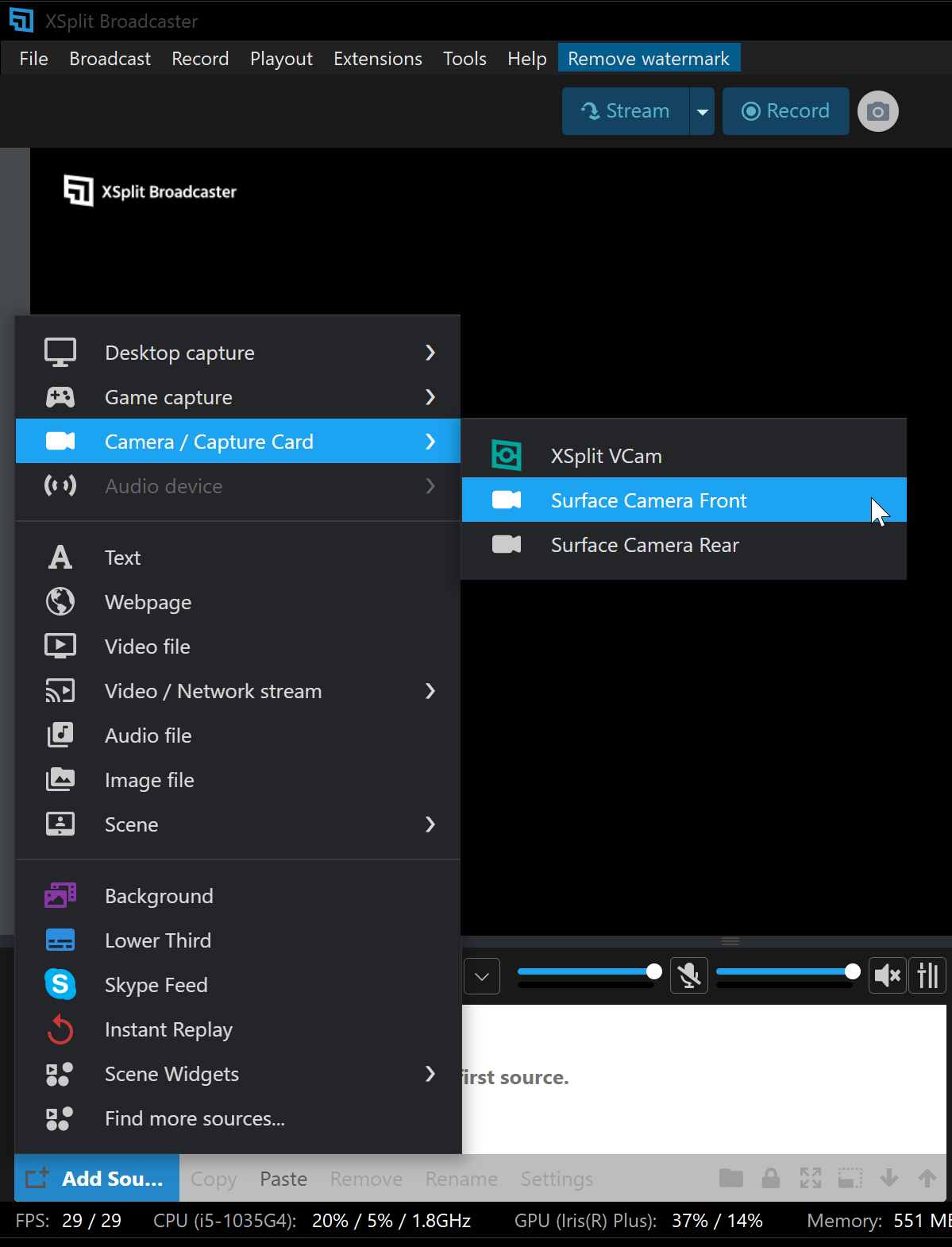This screenshot has width=952, height=1247.
Task: Open the Extensions menu
Action: coord(378,59)
